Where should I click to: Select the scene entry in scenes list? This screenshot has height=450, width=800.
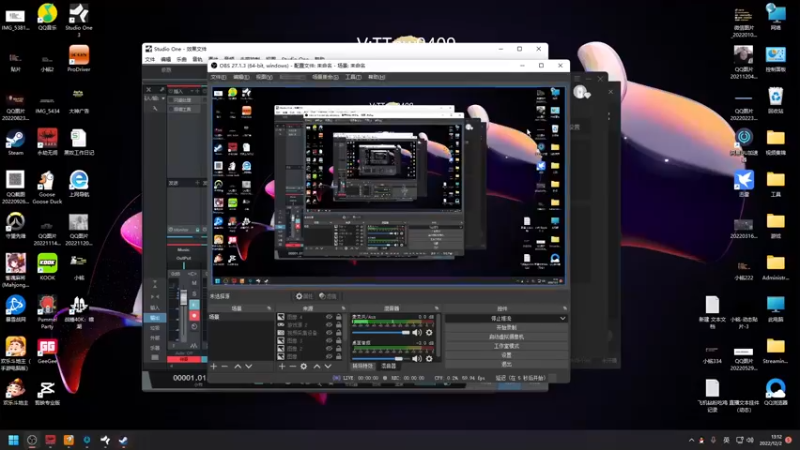[240, 317]
